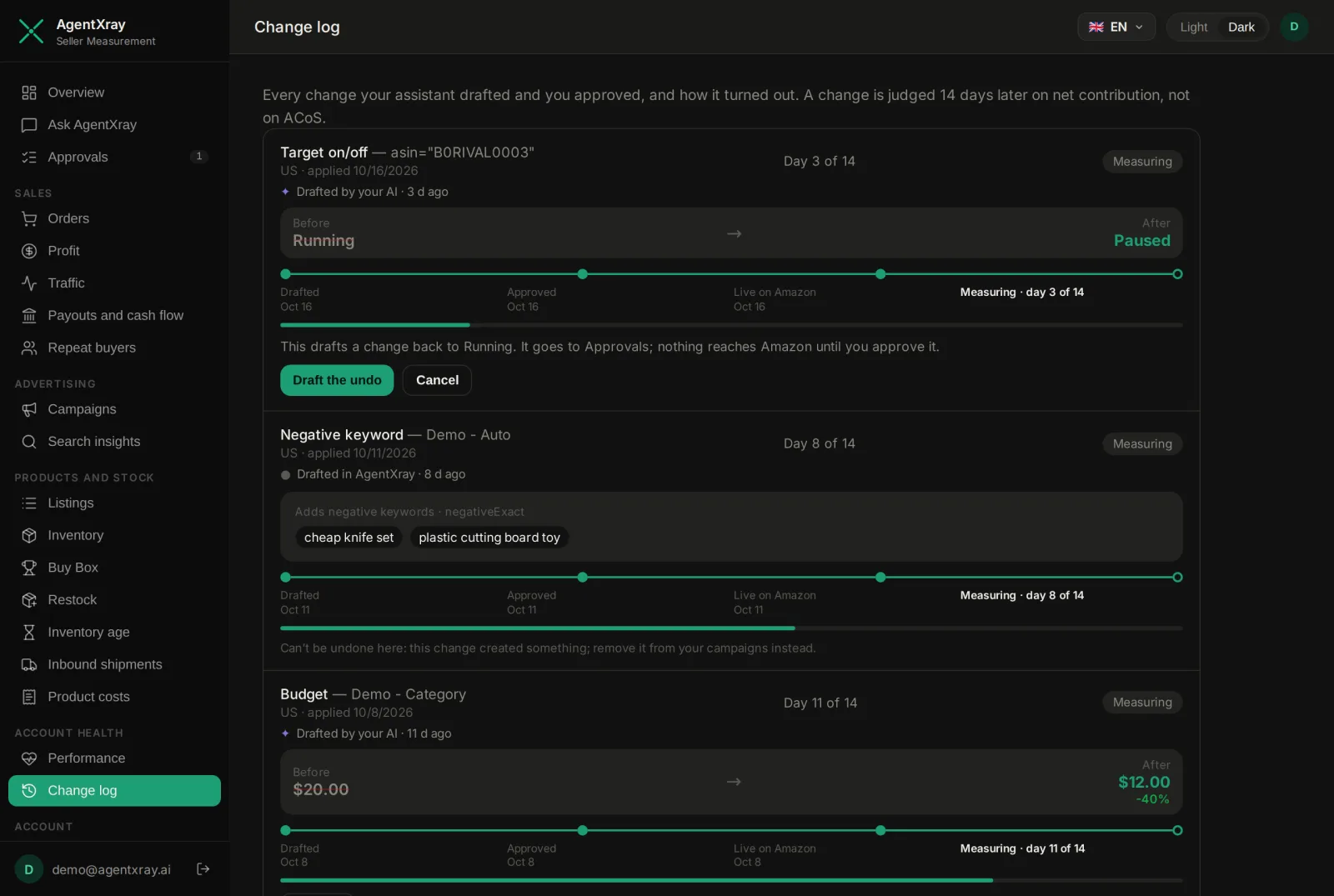Click the Ask AgentXray chat icon
Screen dimensions: 1334x896
(x=29, y=125)
